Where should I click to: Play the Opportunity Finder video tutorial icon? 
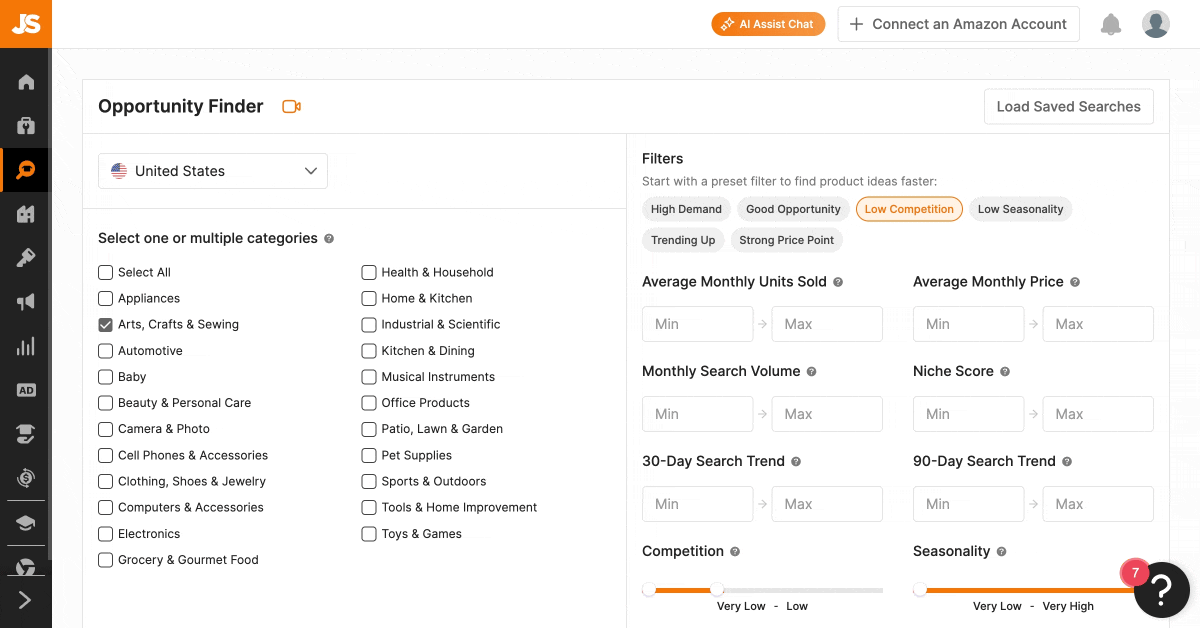(x=291, y=107)
